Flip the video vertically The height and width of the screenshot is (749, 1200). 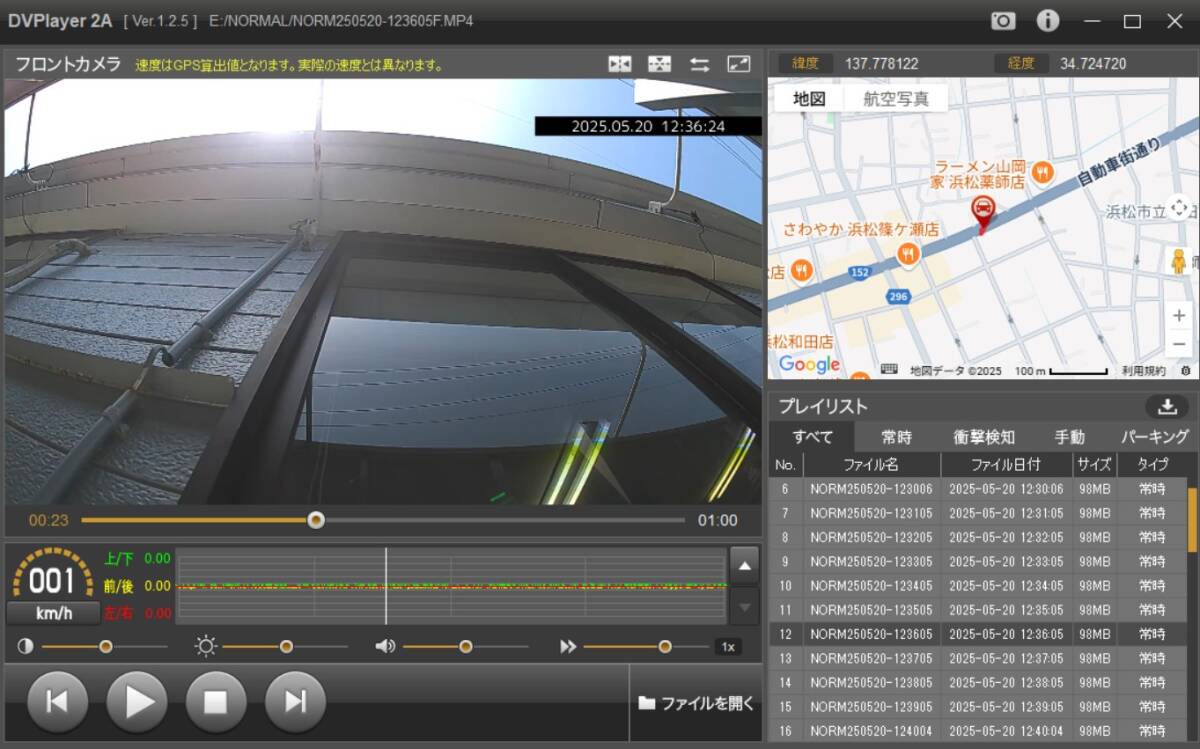coord(659,64)
